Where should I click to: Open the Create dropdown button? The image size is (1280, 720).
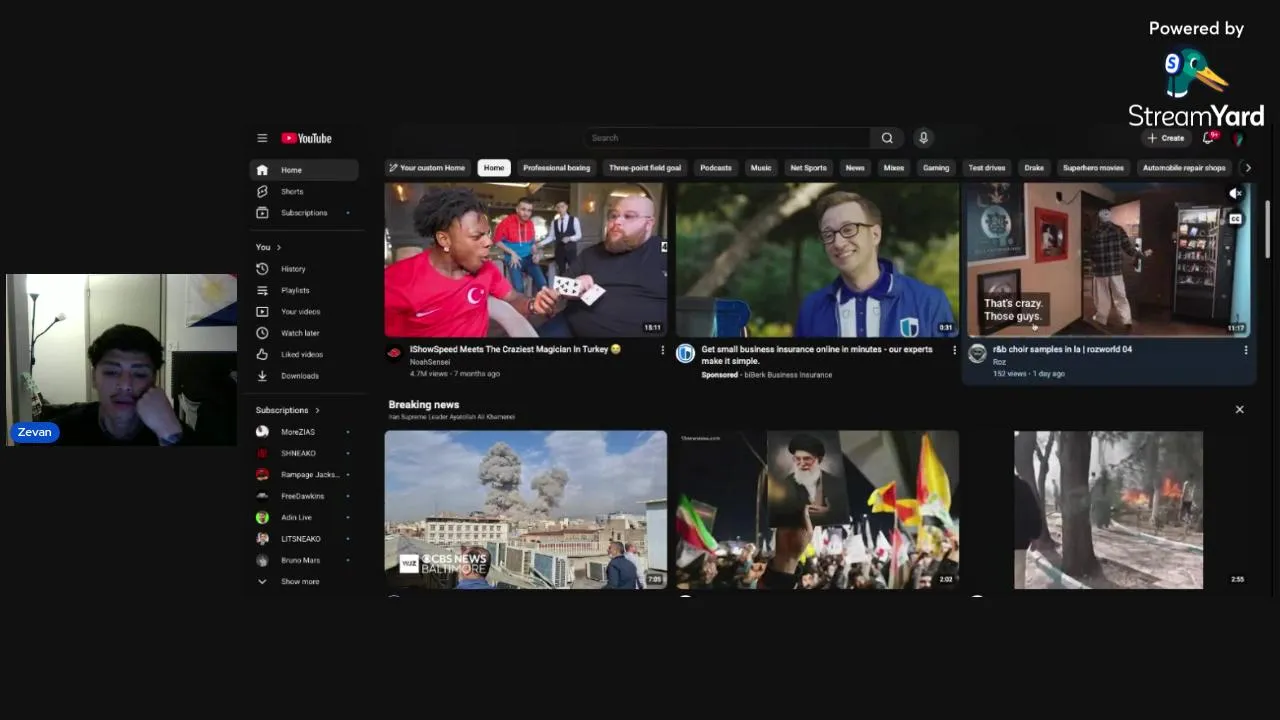tap(1166, 138)
